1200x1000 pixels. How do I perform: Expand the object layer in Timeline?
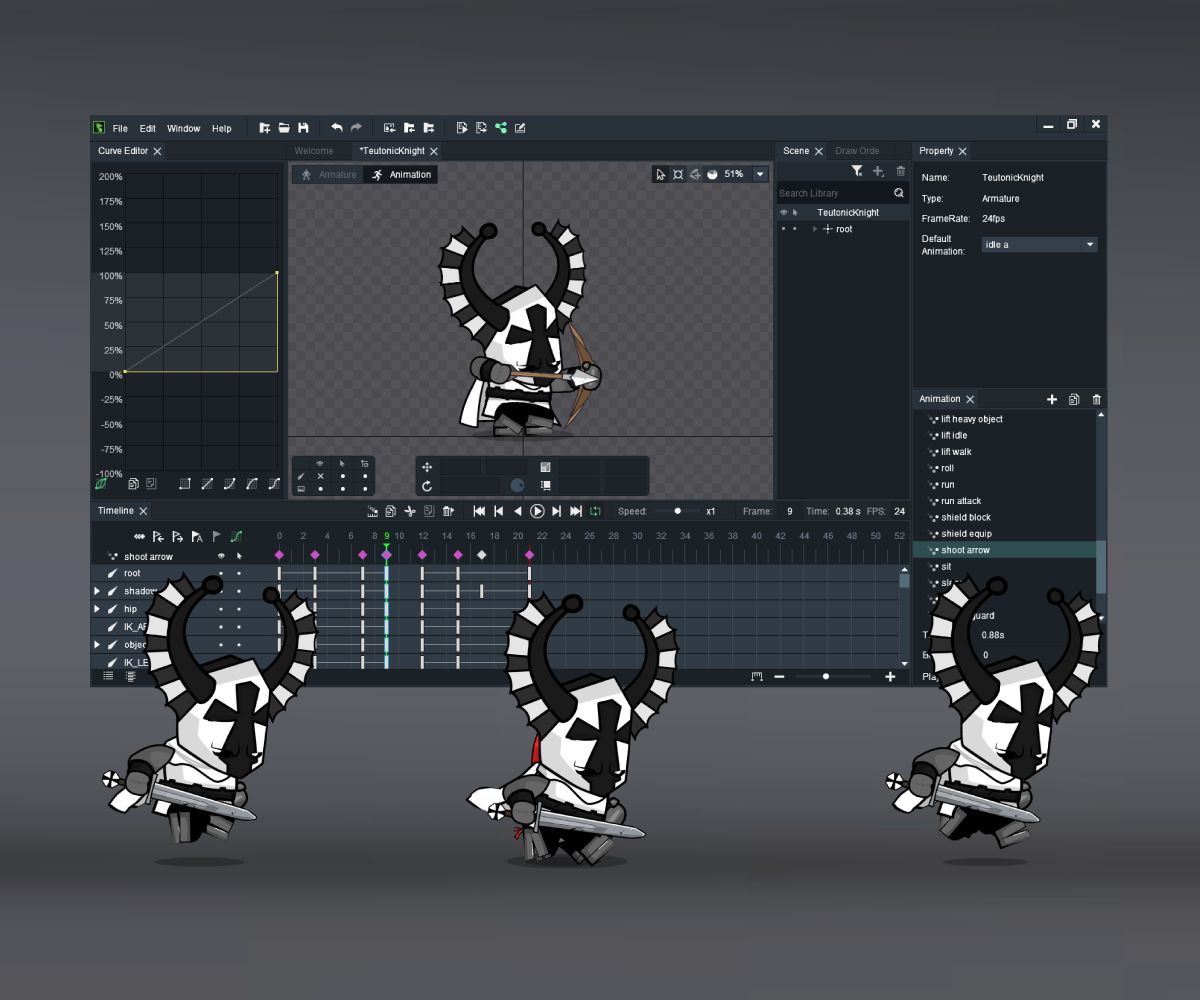coord(97,645)
